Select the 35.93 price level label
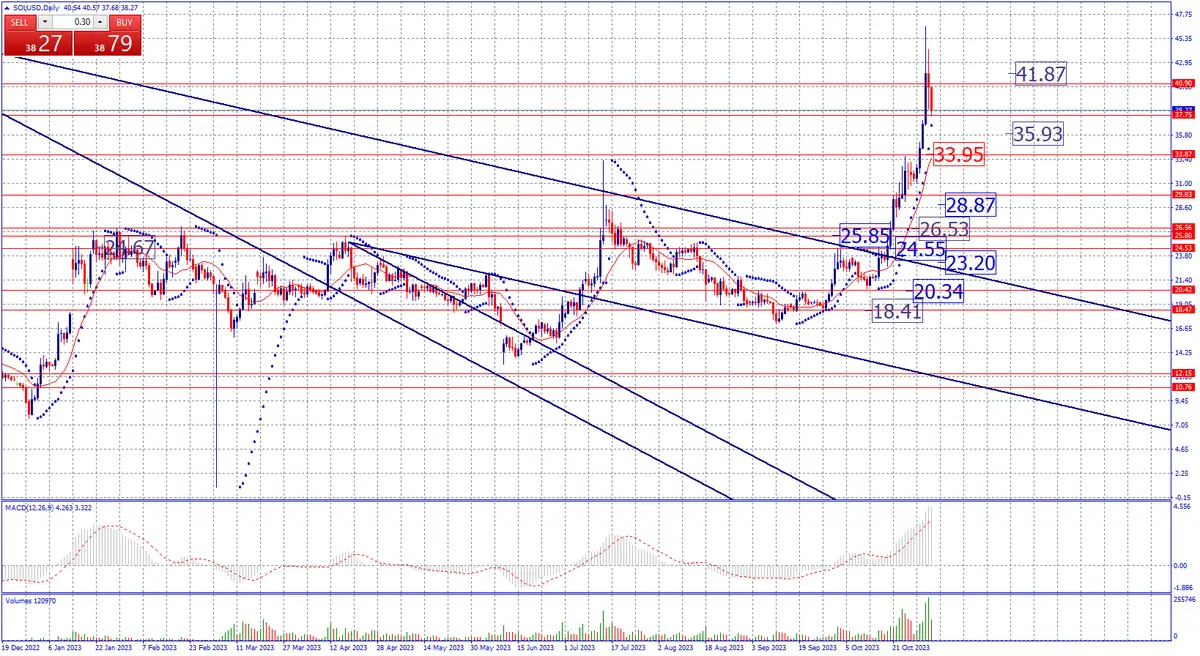 click(x=1036, y=133)
